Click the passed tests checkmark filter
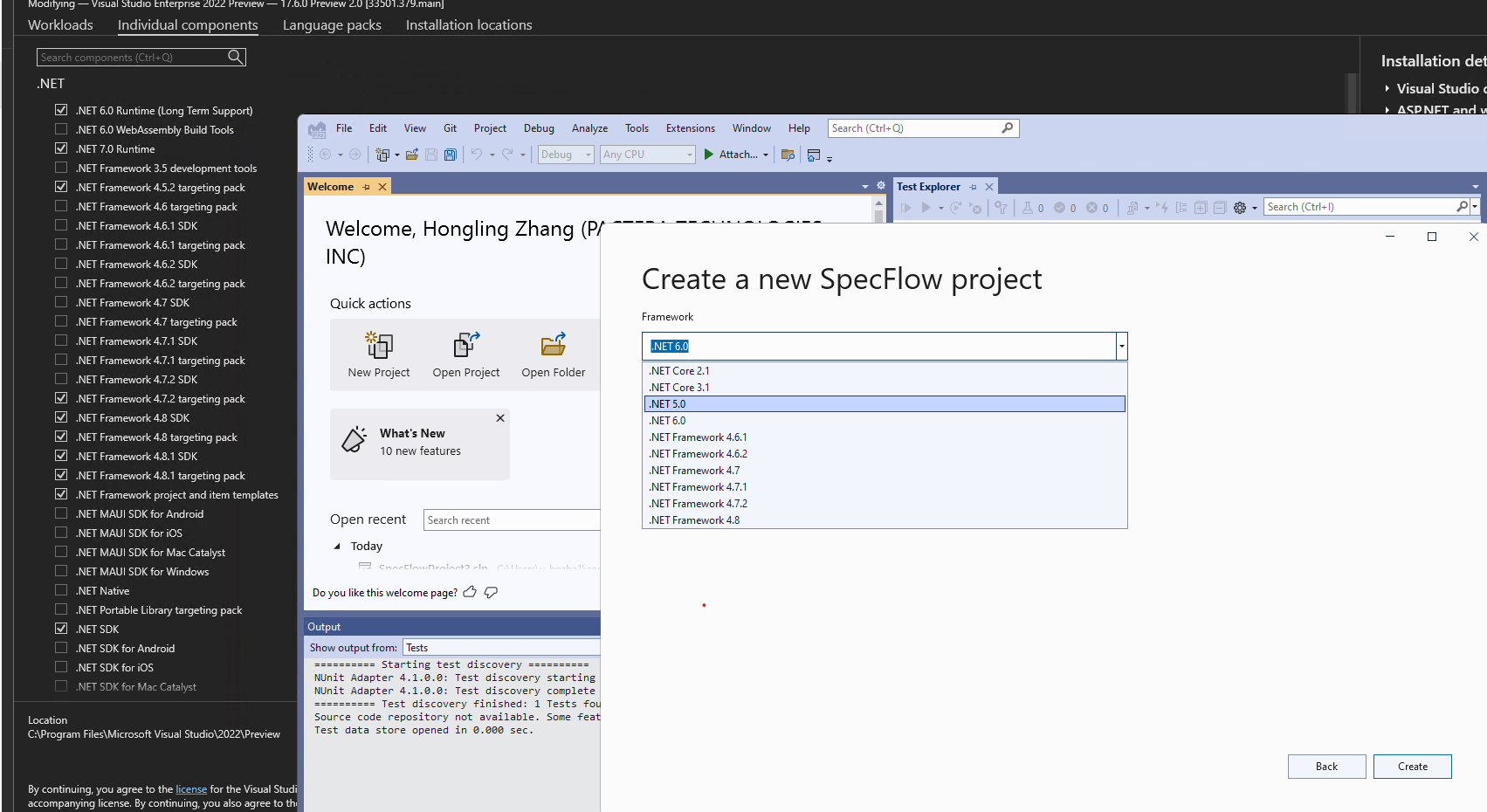 pos(1059,208)
